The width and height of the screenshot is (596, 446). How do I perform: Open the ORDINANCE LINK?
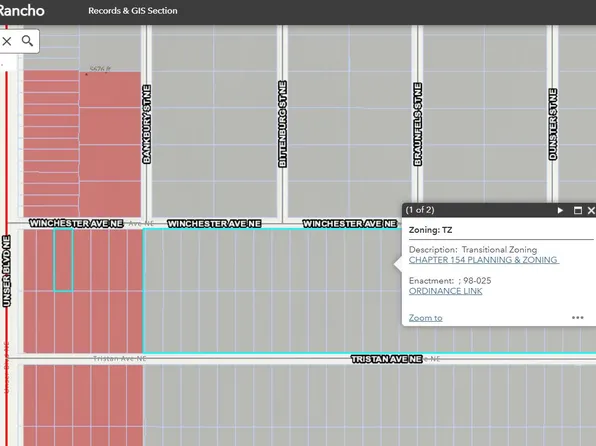click(445, 291)
